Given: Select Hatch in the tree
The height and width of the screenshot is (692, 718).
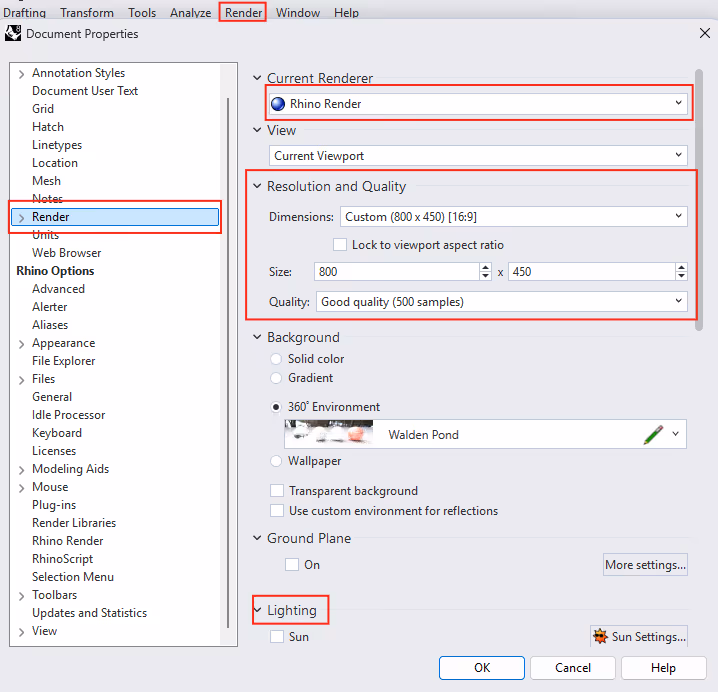Looking at the screenshot, I should point(48,126).
